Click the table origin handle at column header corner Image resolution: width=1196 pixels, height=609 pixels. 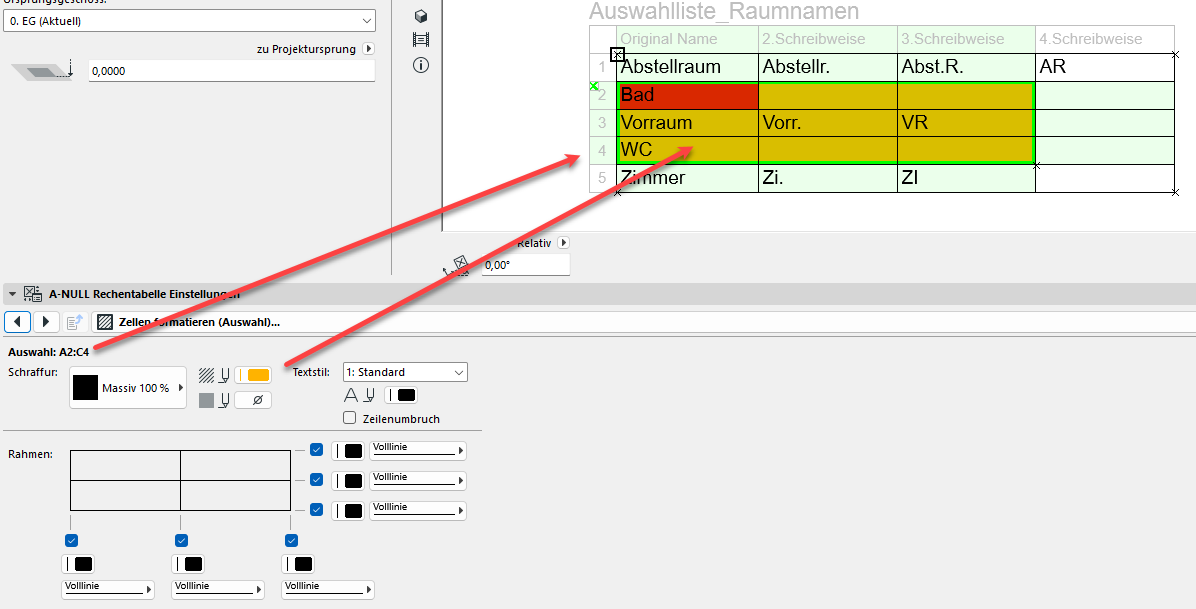pyautogui.click(x=618, y=54)
